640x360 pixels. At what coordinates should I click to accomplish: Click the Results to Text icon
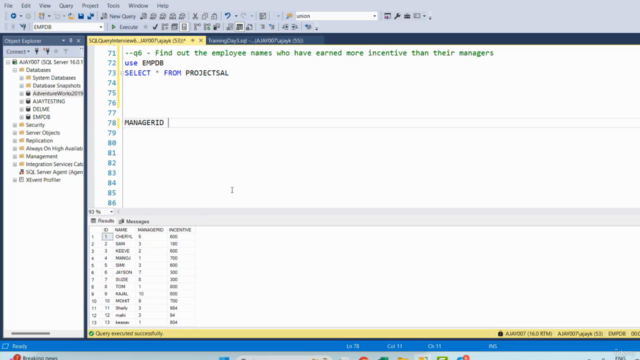pyautogui.click(x=230, y=27)
